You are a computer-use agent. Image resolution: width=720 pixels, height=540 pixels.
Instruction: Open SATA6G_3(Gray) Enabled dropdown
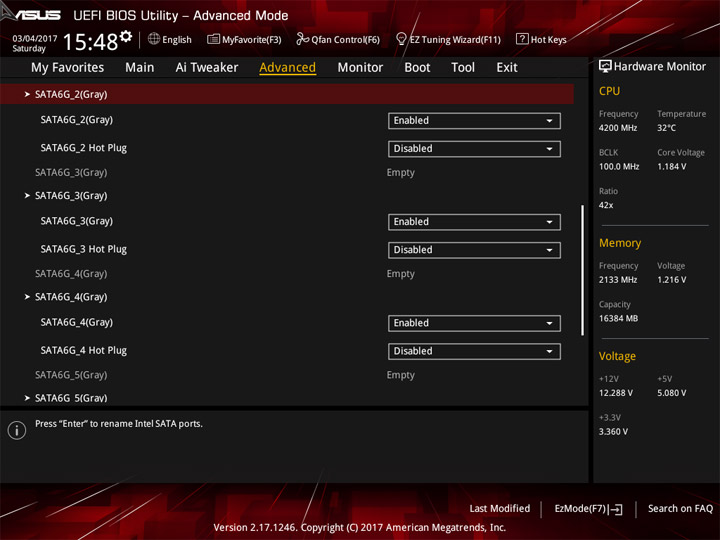tap(474, 222)
